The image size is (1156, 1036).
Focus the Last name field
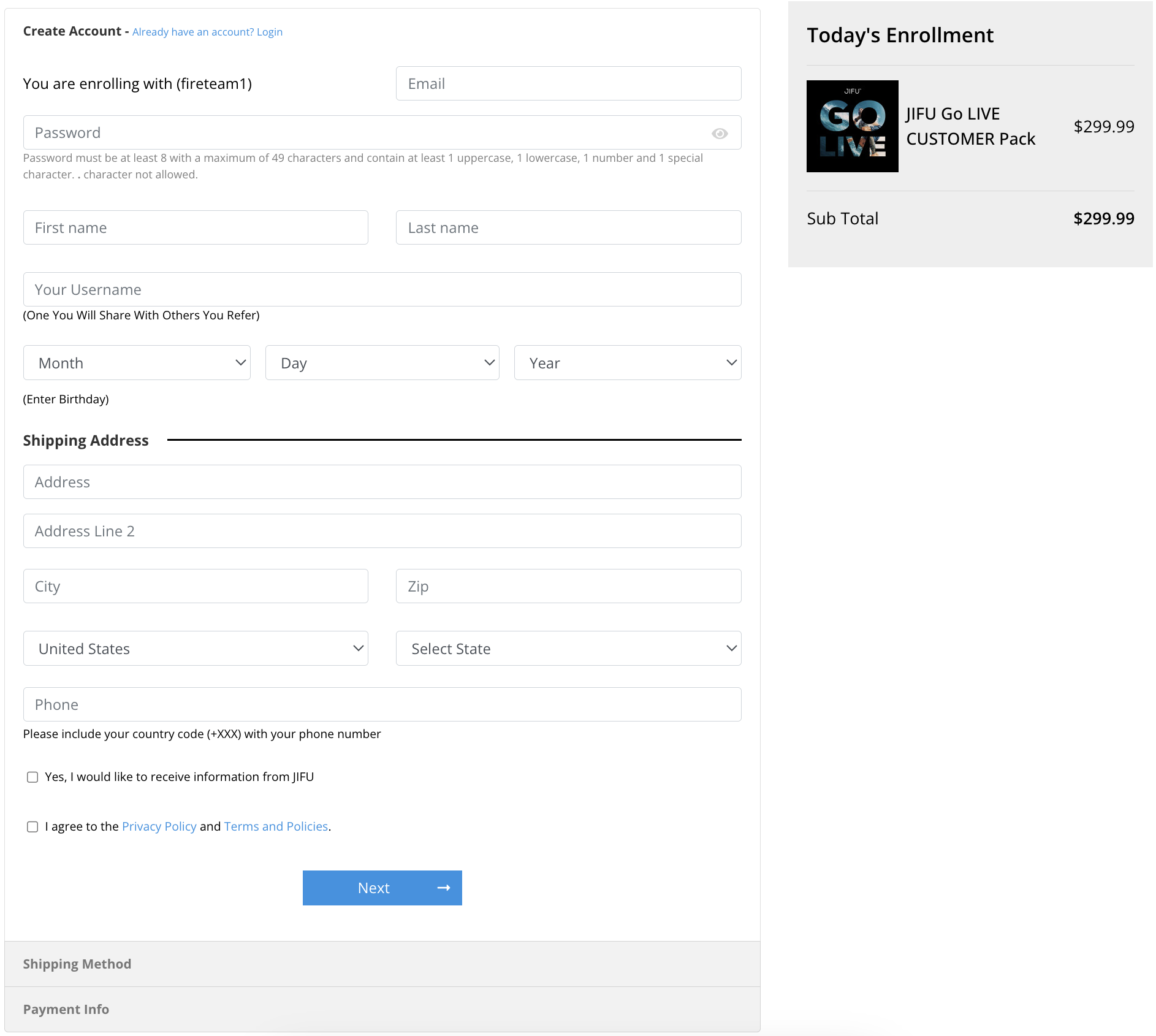click(x=568, y=227)
